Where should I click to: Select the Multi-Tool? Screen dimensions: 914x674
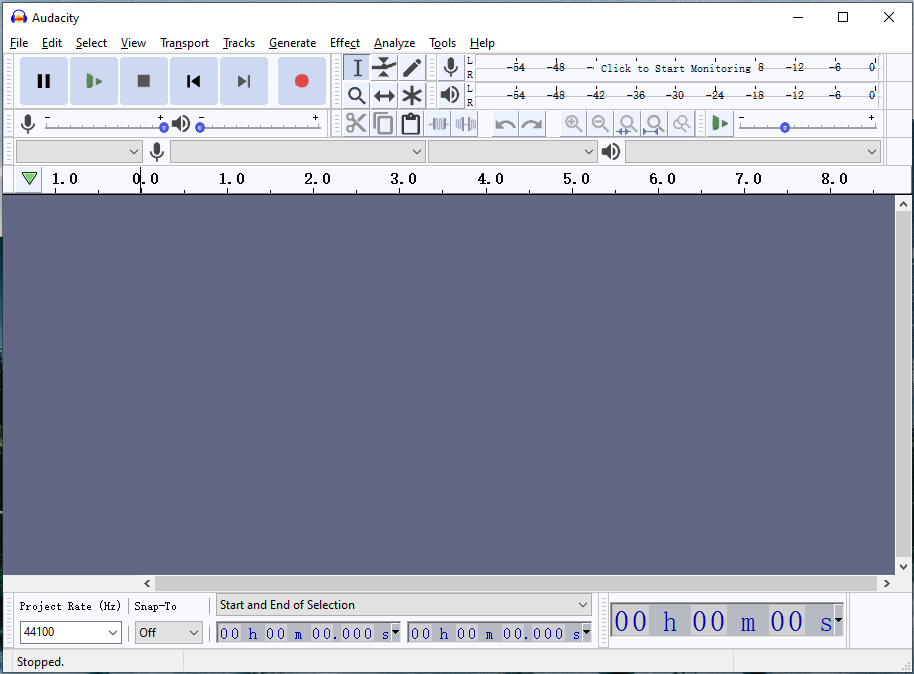point(412,95)
